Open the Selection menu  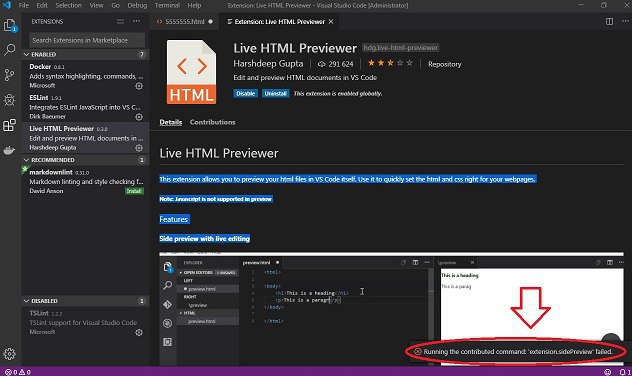(x=68, y=5)
